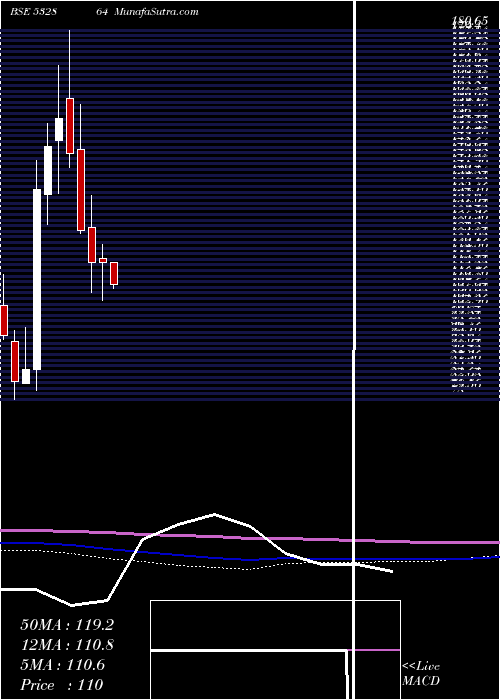The image size is (500, 700).
Task: Click the last red candle on chart
Action: point(114,273)
